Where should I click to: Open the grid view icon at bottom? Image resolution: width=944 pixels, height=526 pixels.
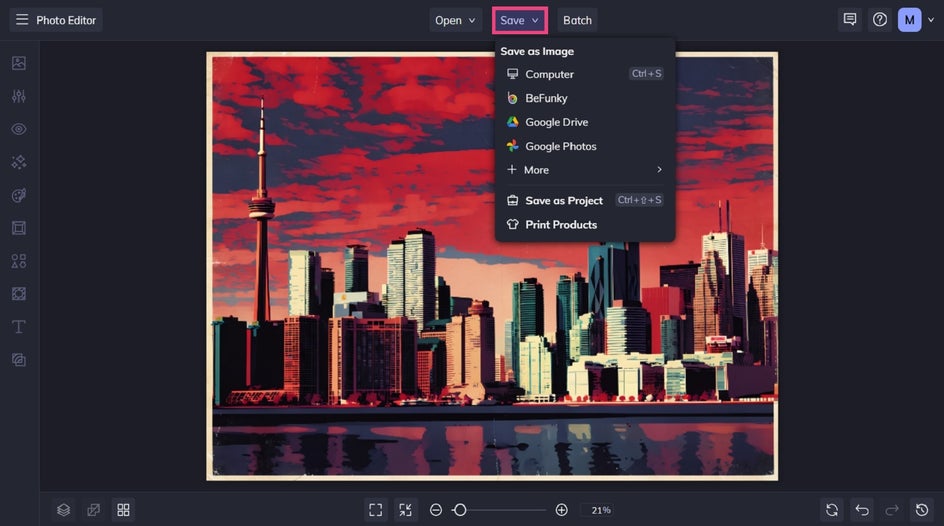123,510
